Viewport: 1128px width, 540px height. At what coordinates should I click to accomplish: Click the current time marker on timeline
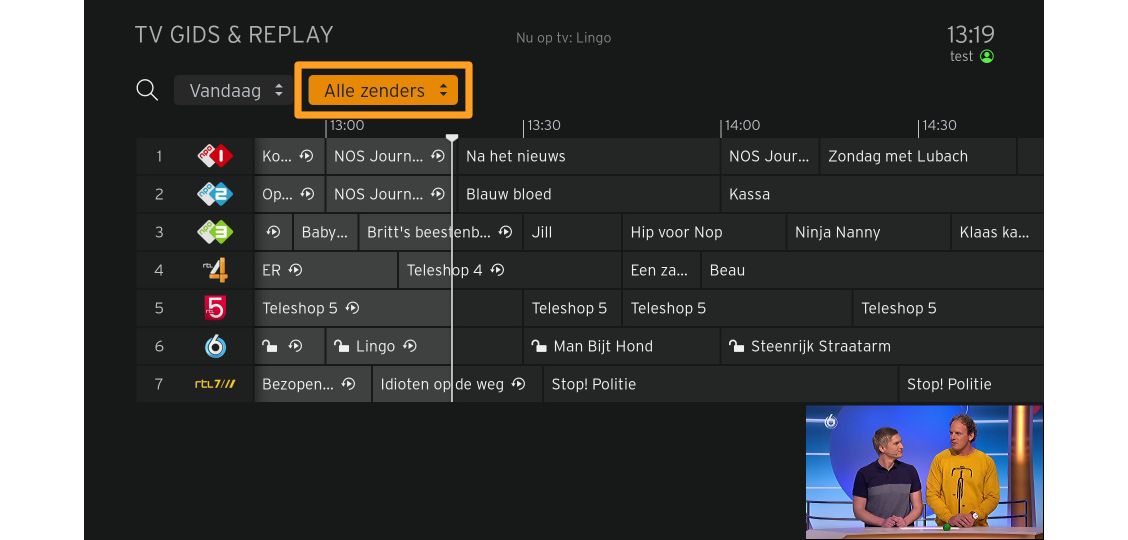pyautogui.click(x=452, y=138)
